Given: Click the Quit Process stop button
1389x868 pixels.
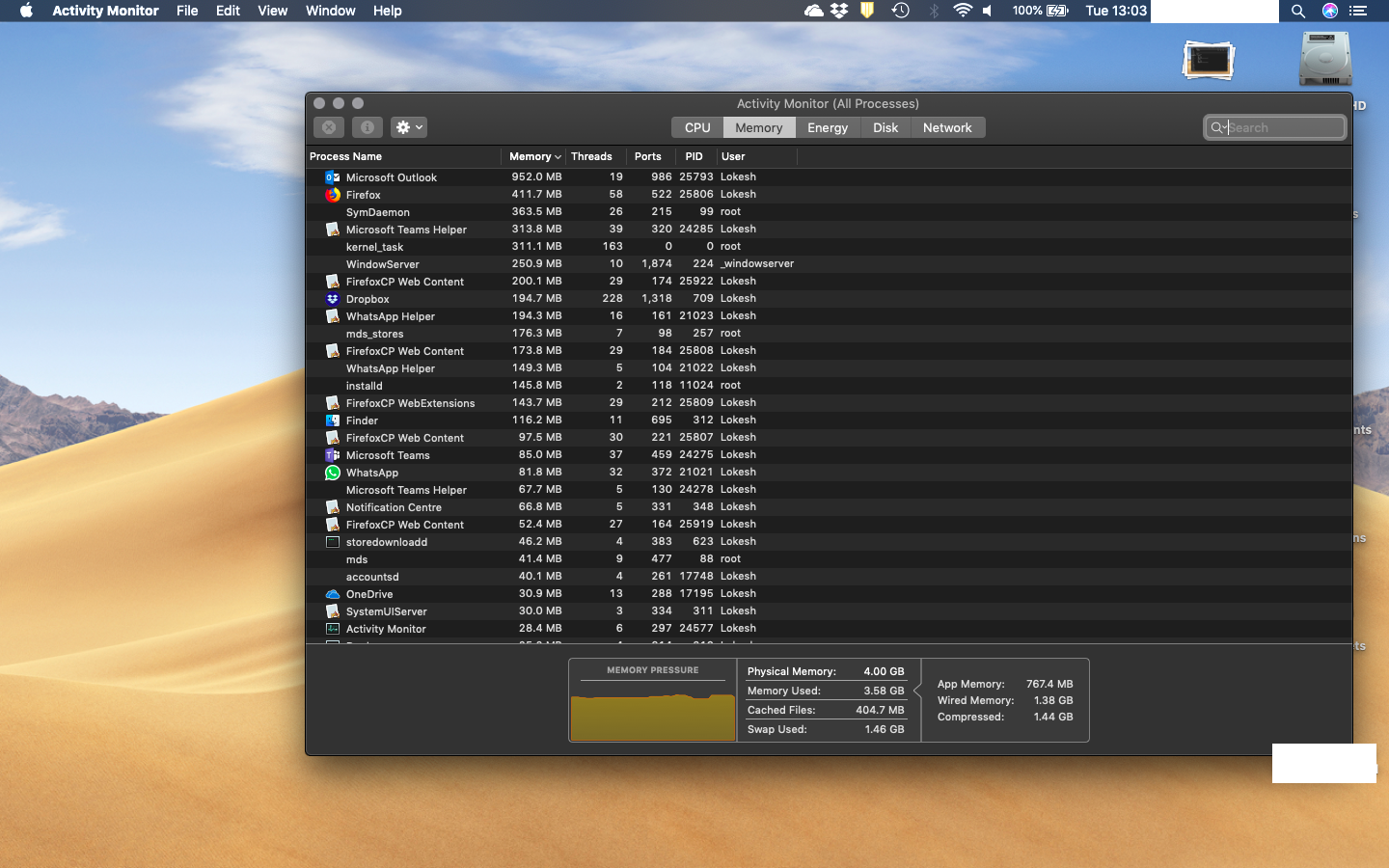Looking at the screenshot, I should (329, 127).
